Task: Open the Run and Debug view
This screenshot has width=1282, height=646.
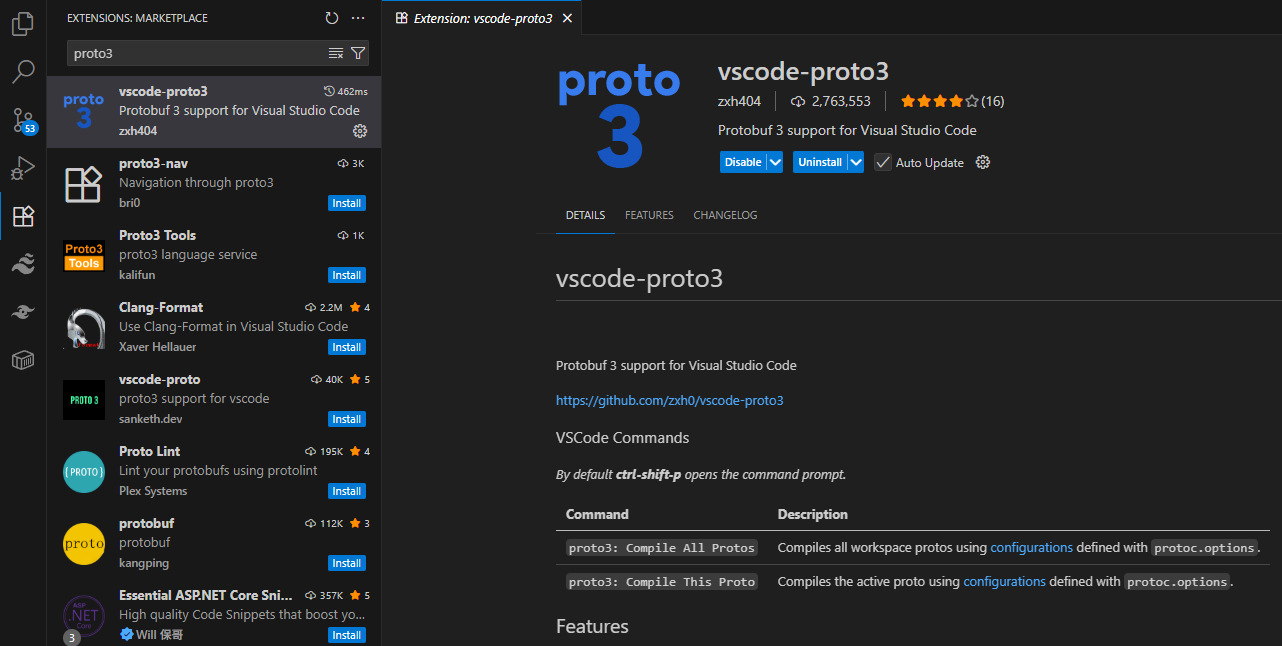Action: 23,168
